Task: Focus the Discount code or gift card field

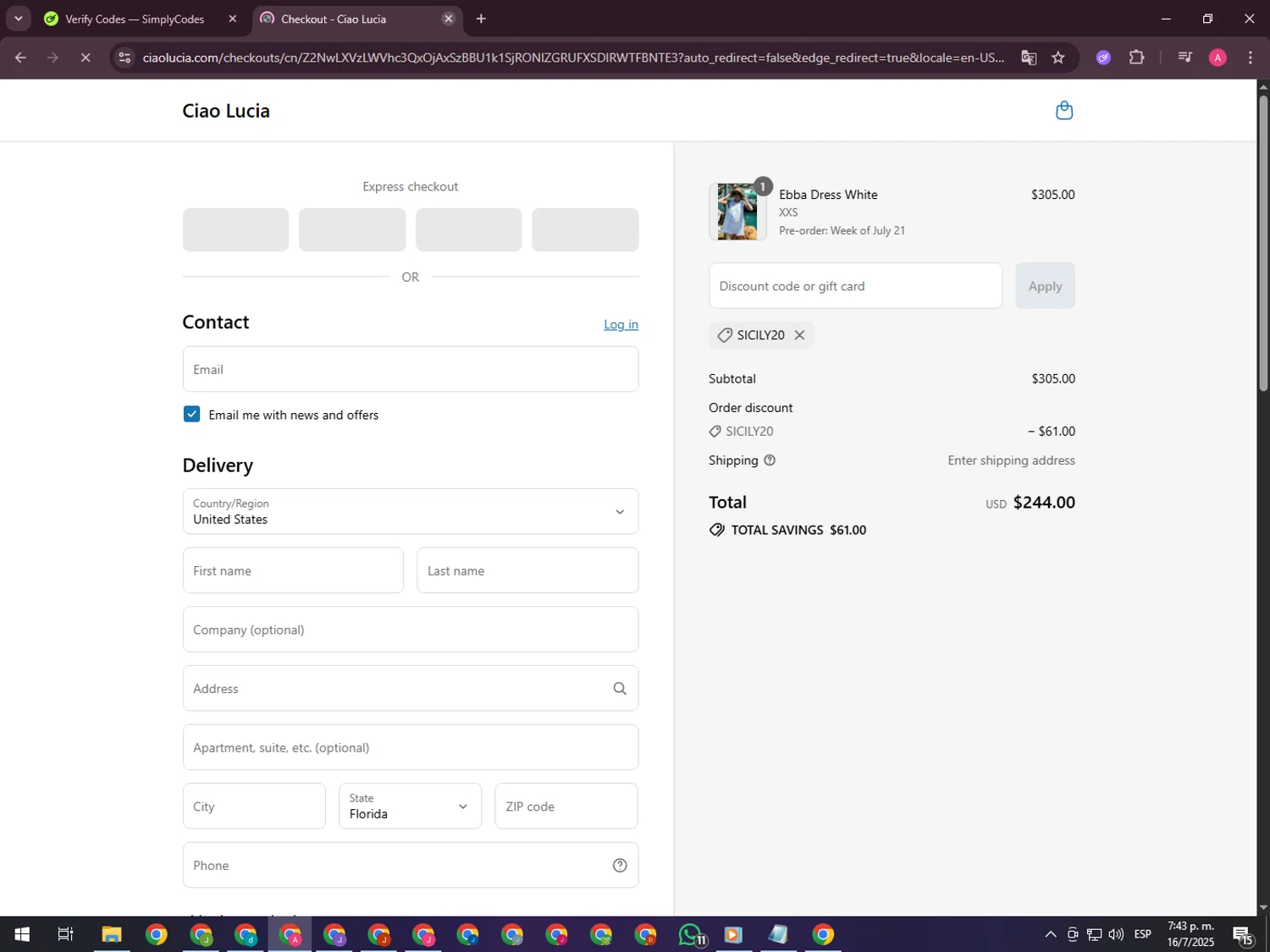Action: tap(855, 286)
